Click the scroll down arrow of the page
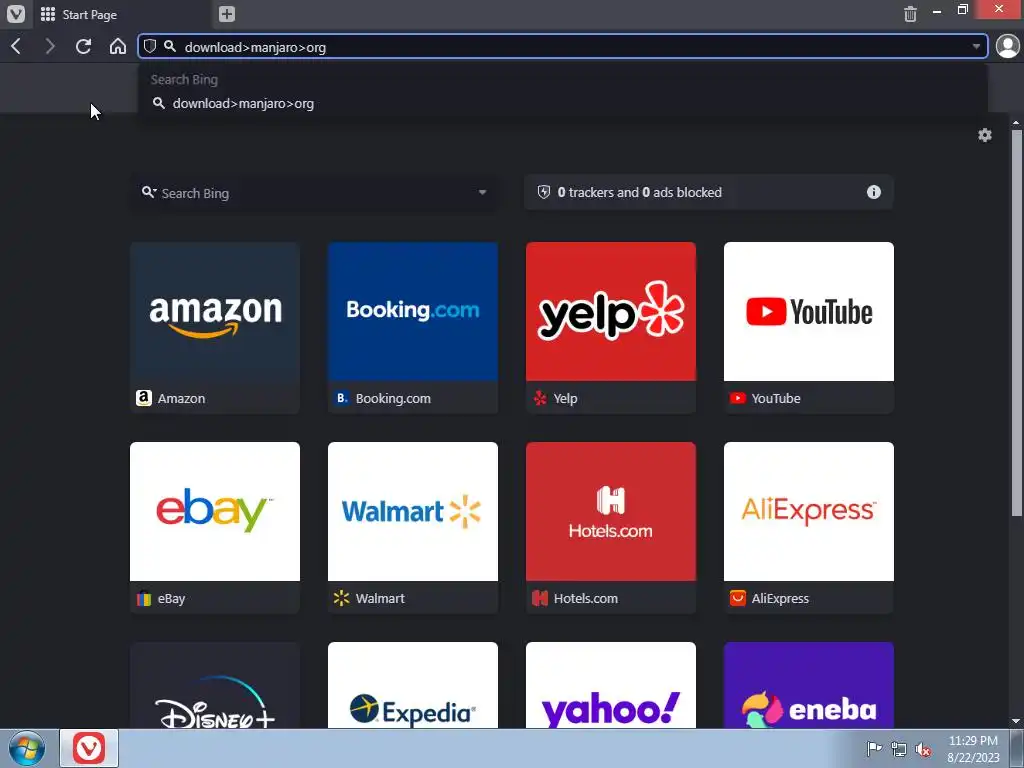Screen dimensions: 1024x768 point(1016,721)
